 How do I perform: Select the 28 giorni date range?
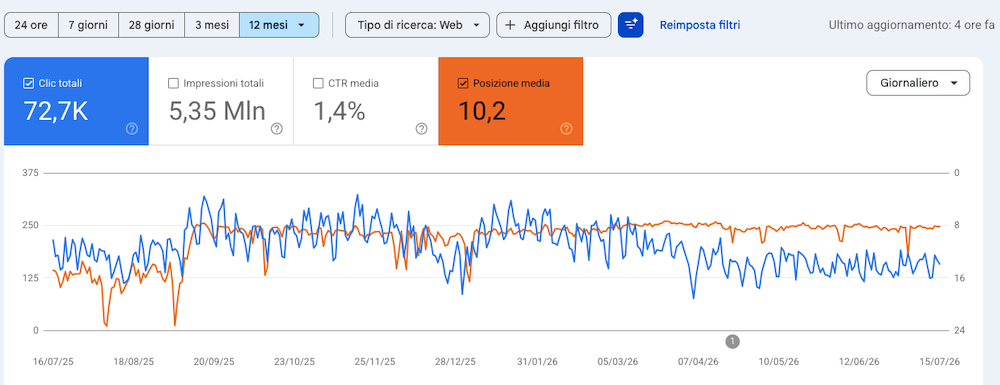tap(152, 25)
